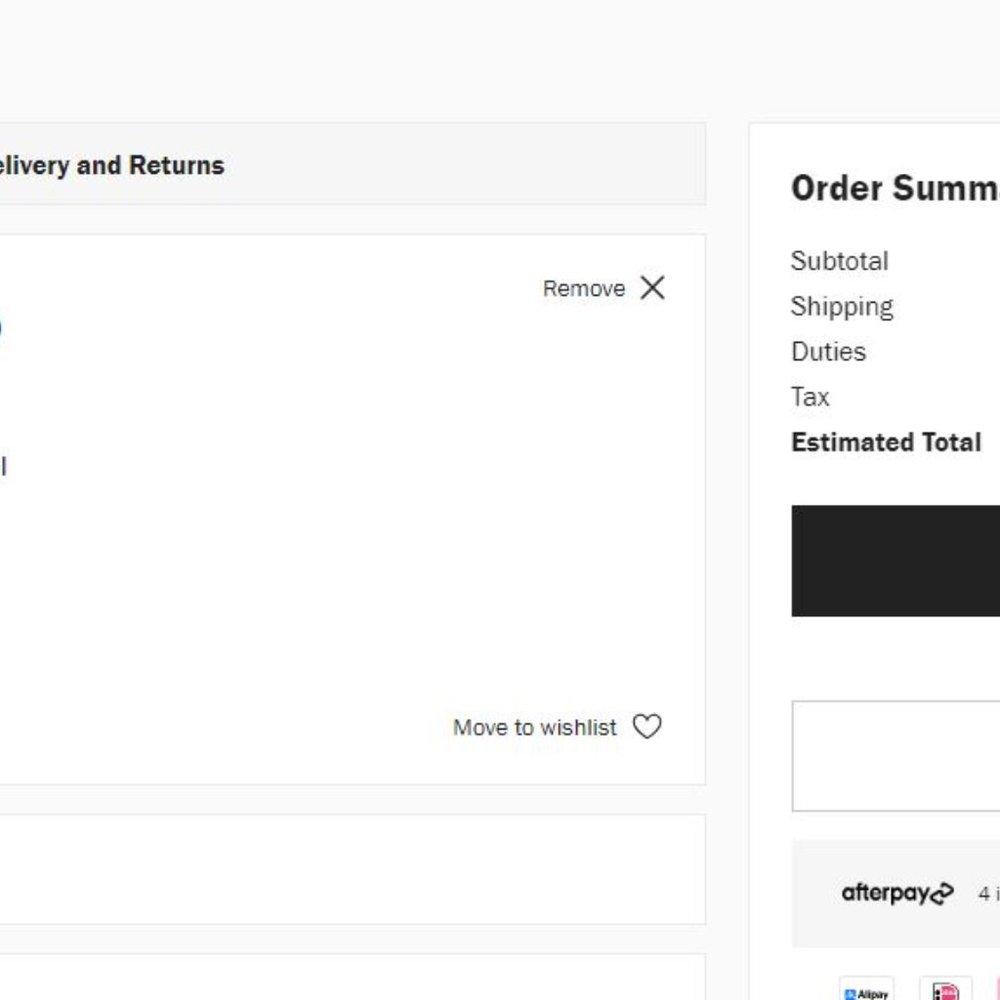Click the Remove X icon
Image resolution: width=1000 pixels, height=1000 pixels.
pyautogui.click(x=652, y=288)
